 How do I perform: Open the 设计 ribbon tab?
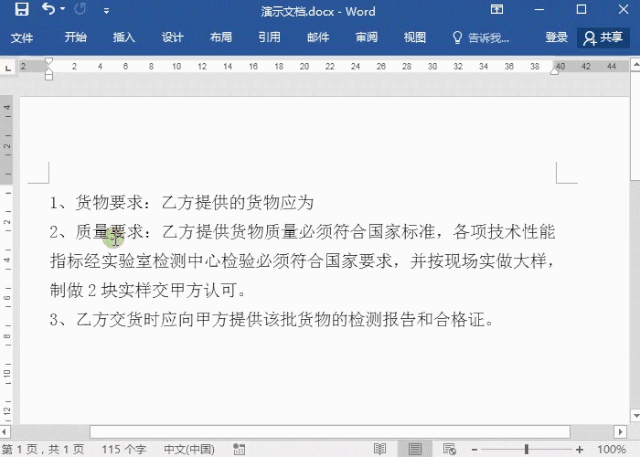[x=173, y=38]
